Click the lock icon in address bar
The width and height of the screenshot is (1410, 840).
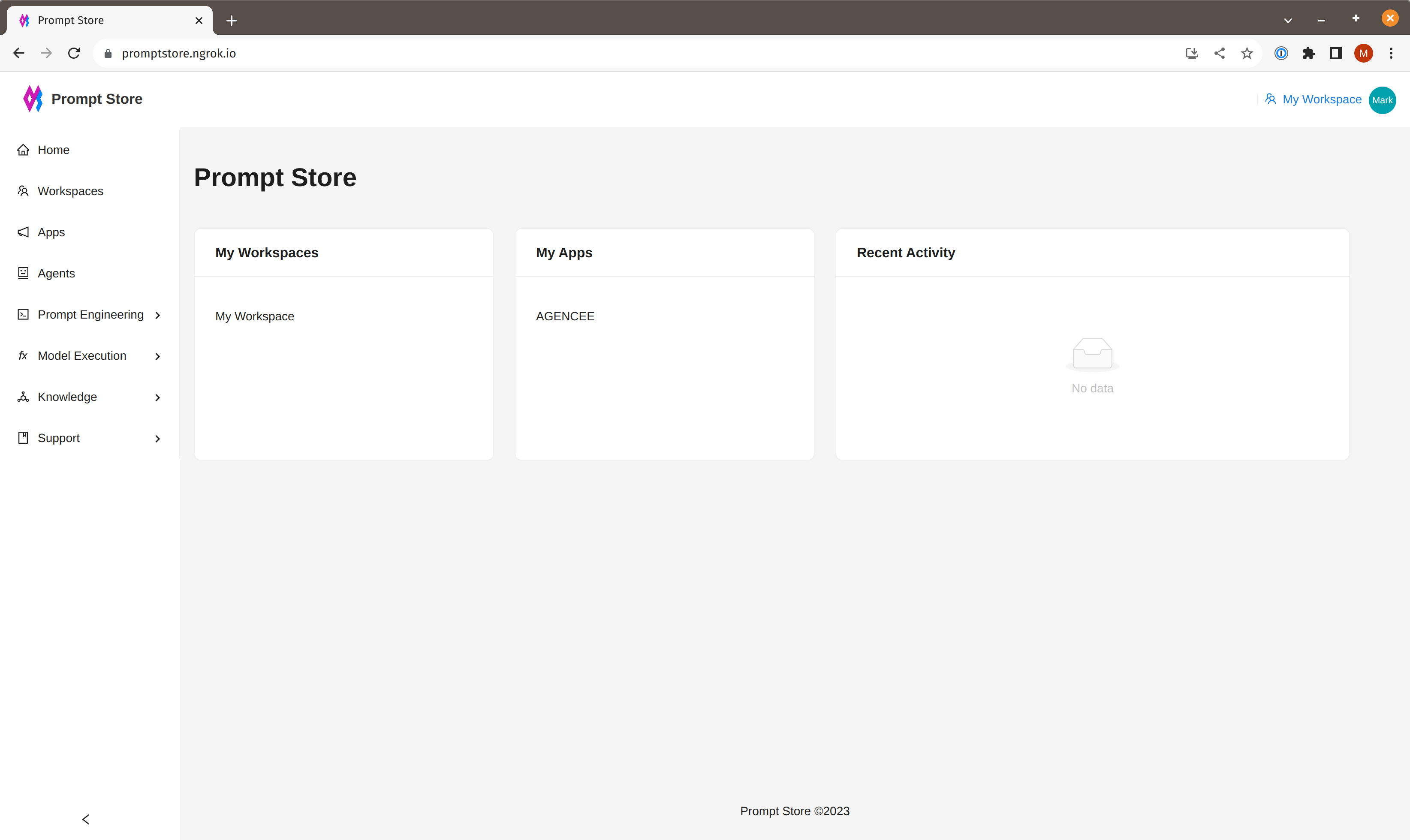pyautogui.click(x=108, y=53)
